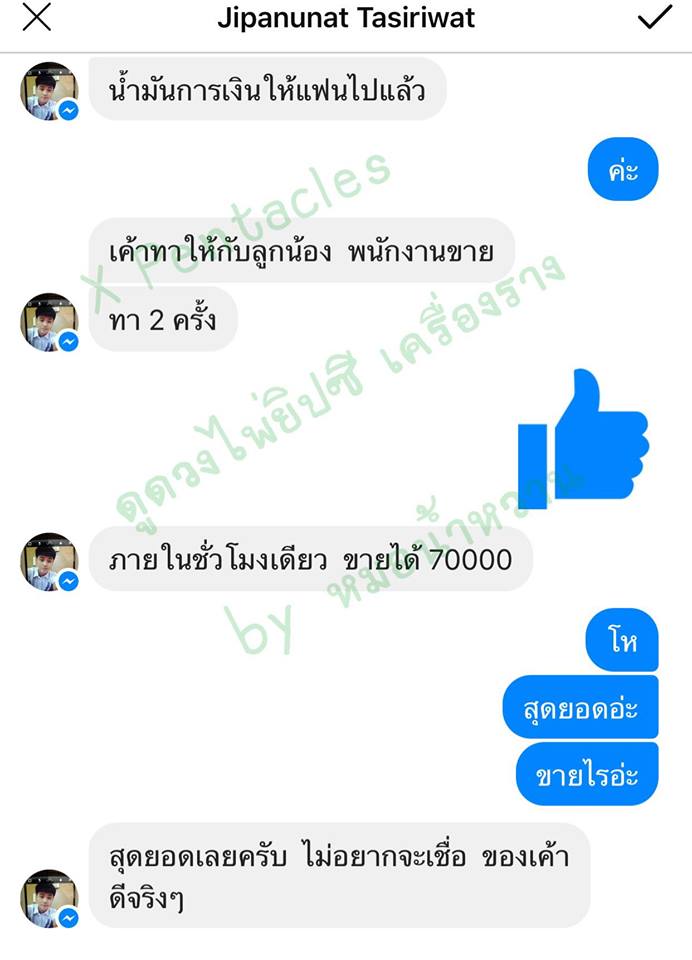The width and height of the screenshot is (692, 960).
Task: Tap avatar beside the last 'ดีจริงๆ' message
Action: 49,898
